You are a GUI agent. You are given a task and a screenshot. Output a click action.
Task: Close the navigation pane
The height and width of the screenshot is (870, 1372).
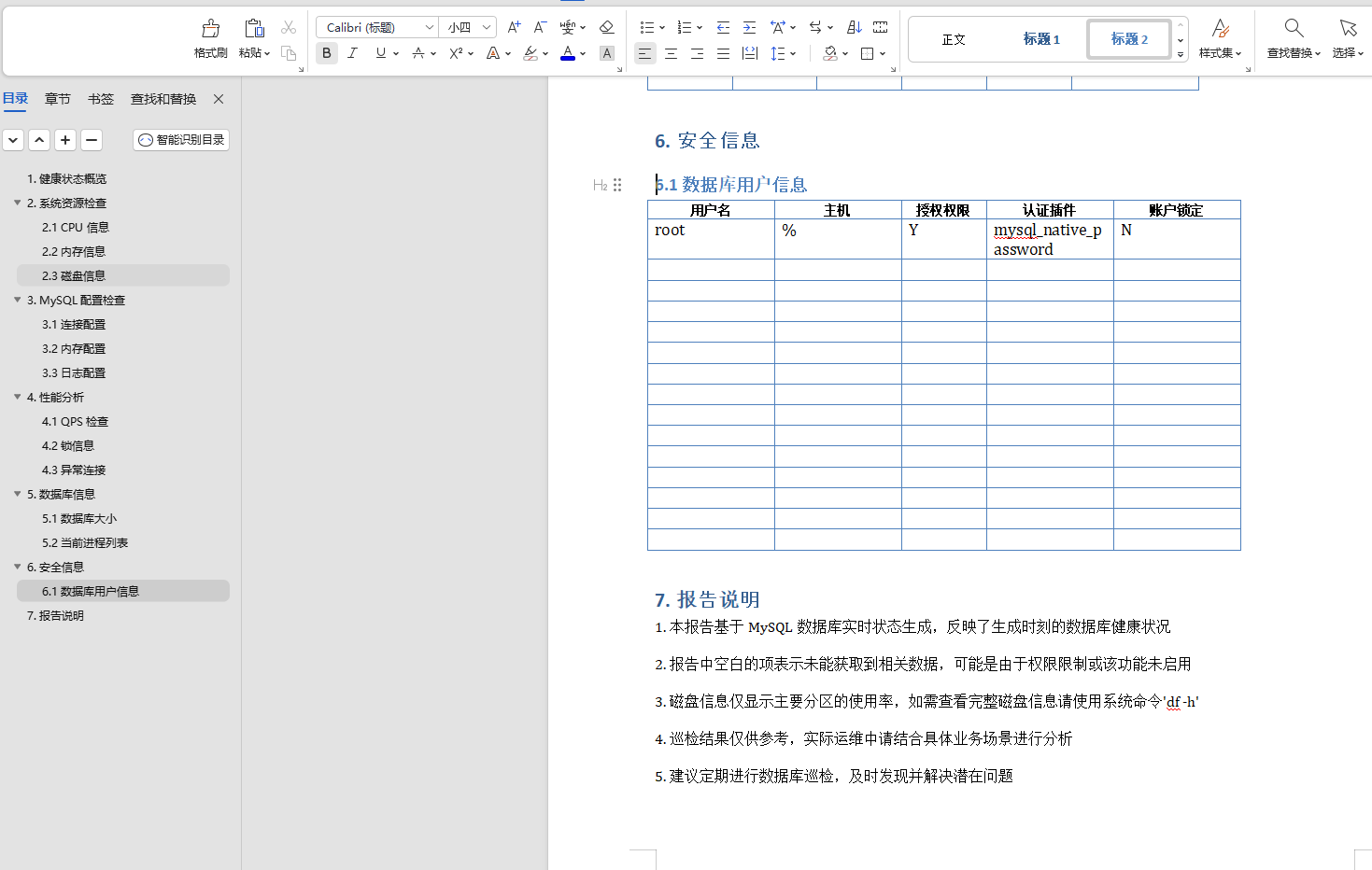pyautogui.click(x=219, y=99)
